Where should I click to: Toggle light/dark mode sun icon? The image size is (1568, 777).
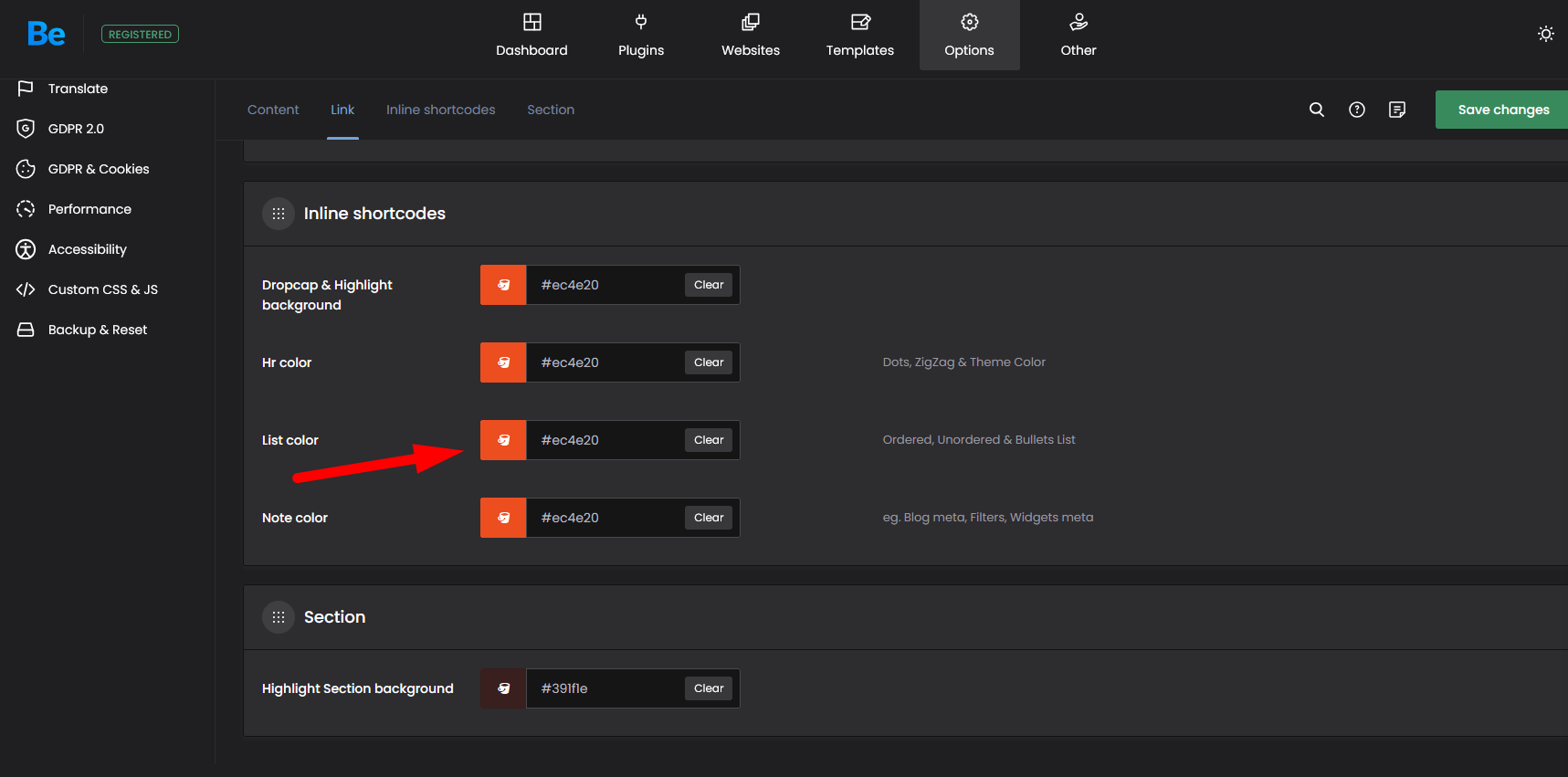pyautogui.click(x=1546, y=34)
